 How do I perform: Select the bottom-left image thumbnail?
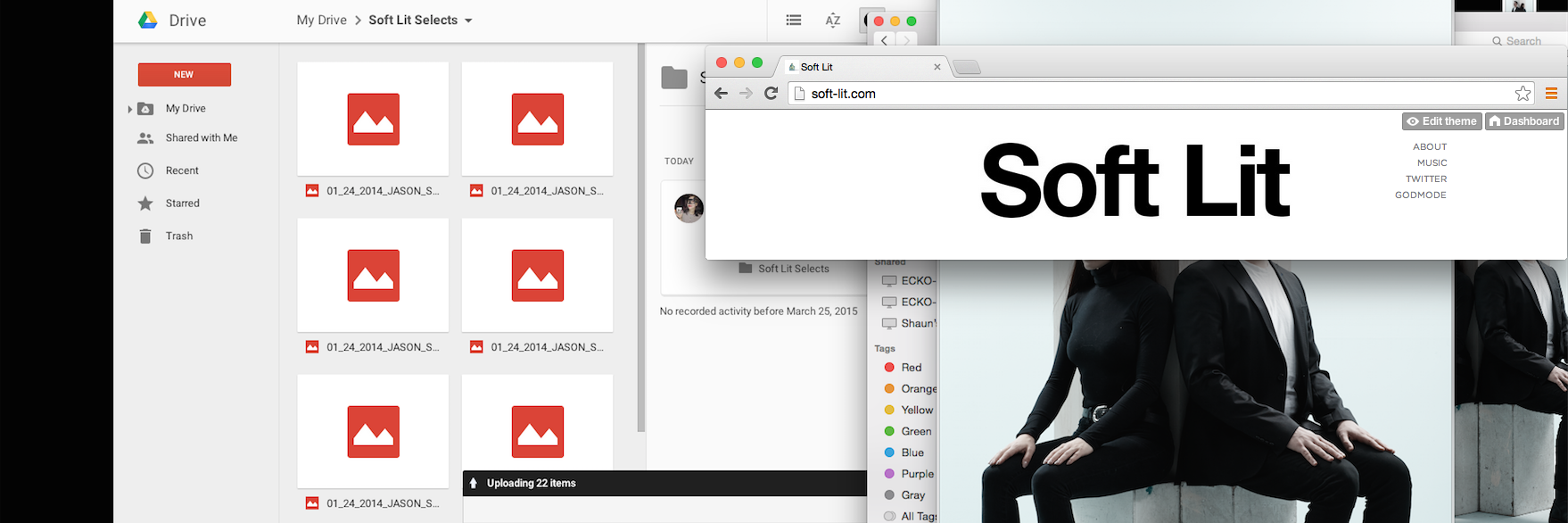pos(373,431)
